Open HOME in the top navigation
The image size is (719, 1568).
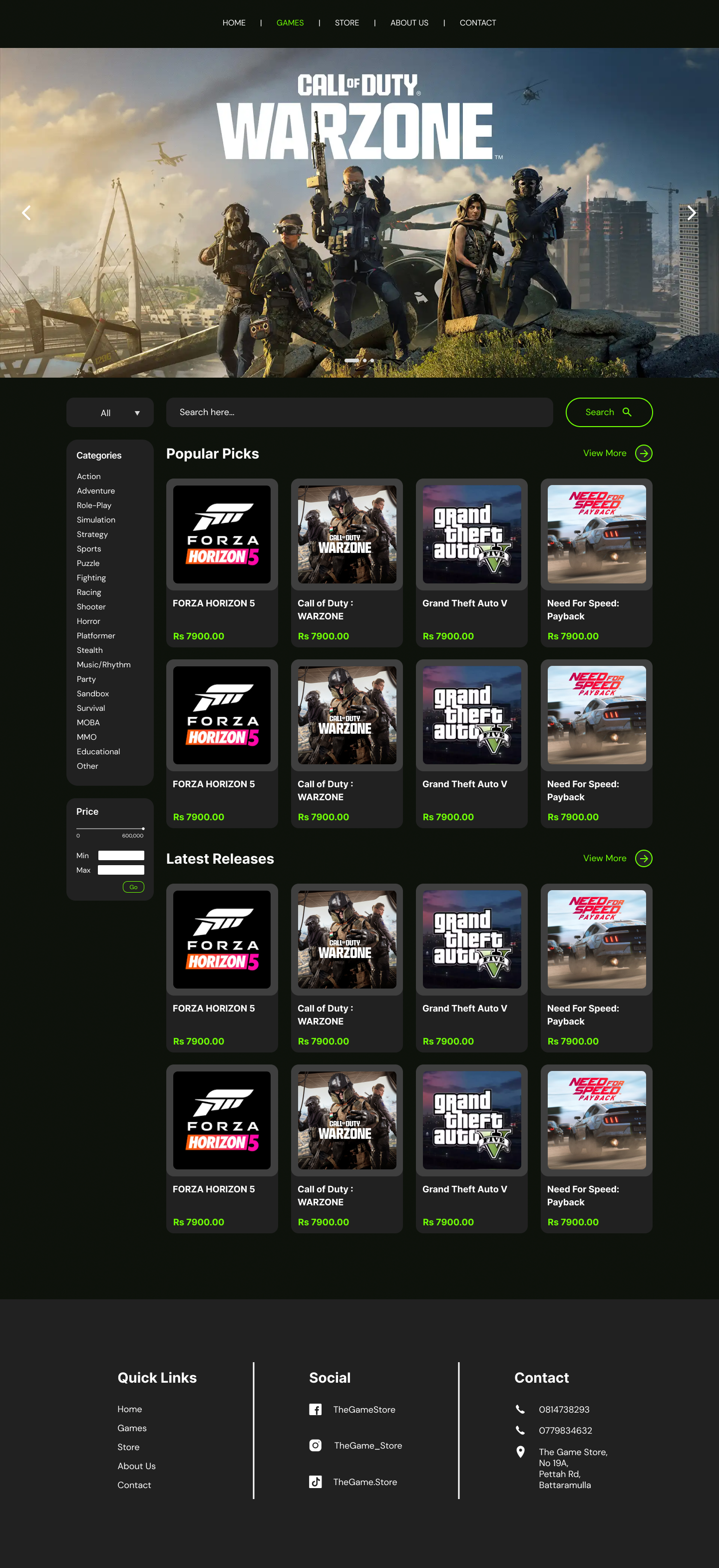point(234,23)
